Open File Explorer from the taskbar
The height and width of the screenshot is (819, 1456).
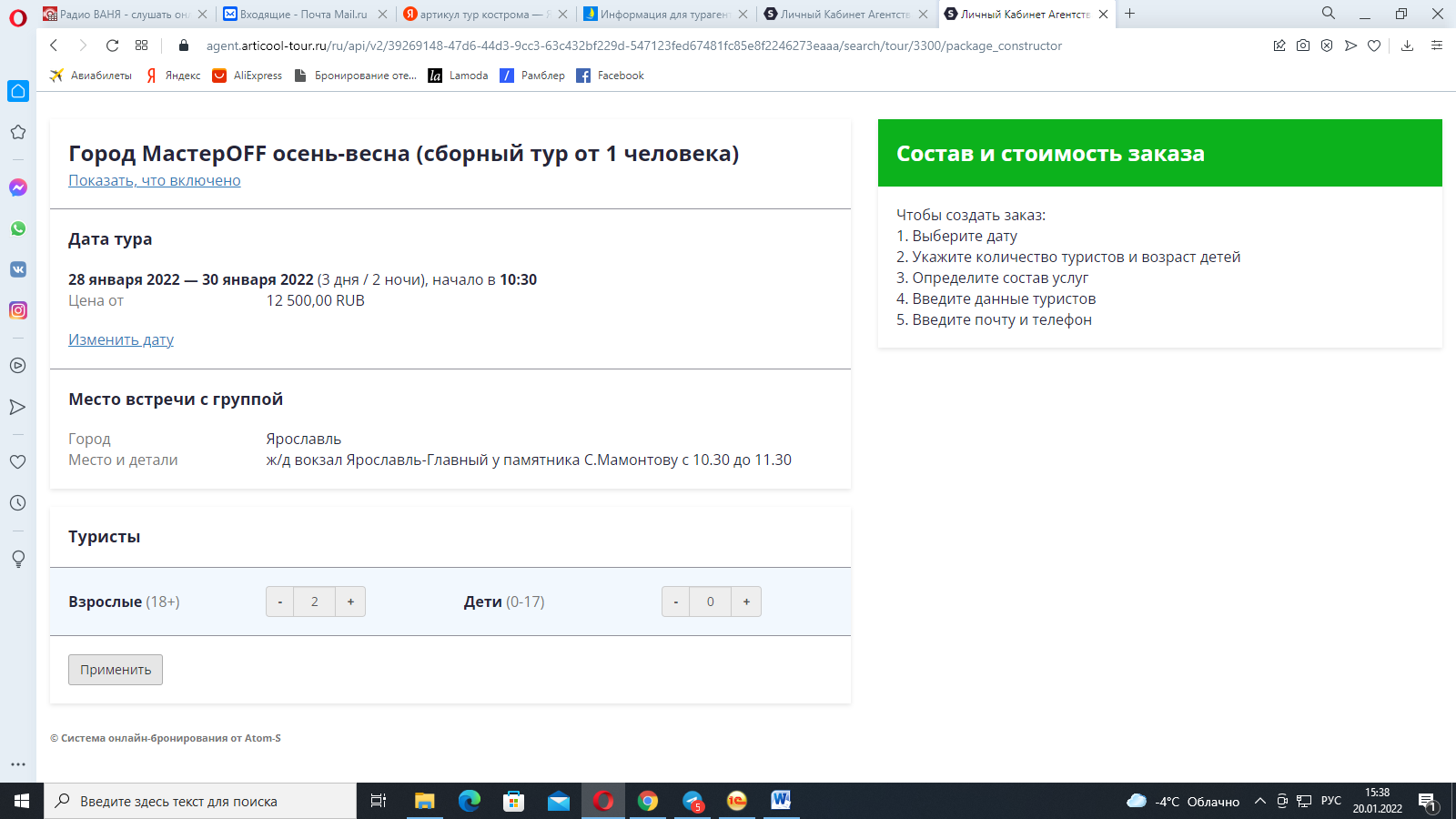425,801
